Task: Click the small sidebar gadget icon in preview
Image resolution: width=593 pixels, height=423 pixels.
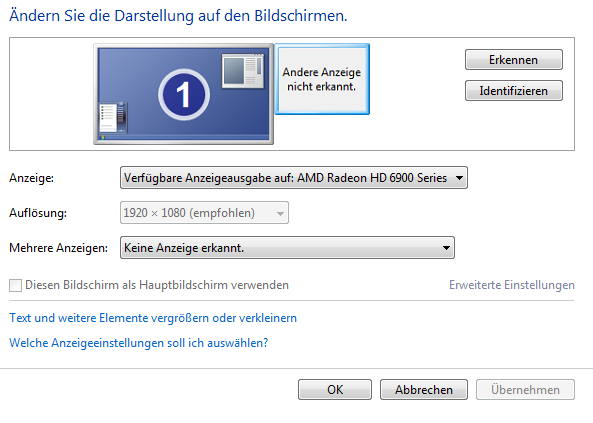Action: click(113, 118)
